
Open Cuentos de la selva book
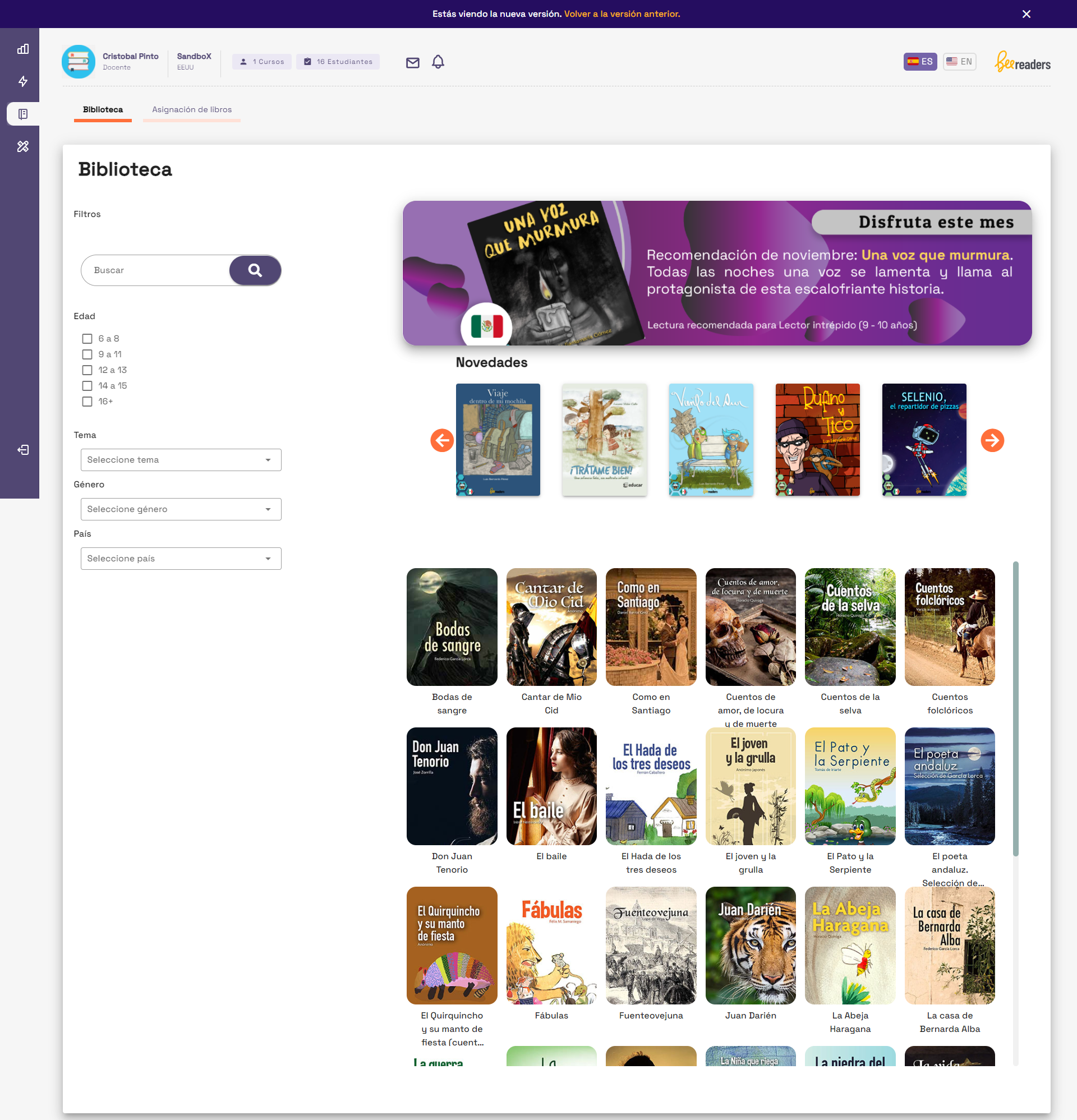pos(850,627)
